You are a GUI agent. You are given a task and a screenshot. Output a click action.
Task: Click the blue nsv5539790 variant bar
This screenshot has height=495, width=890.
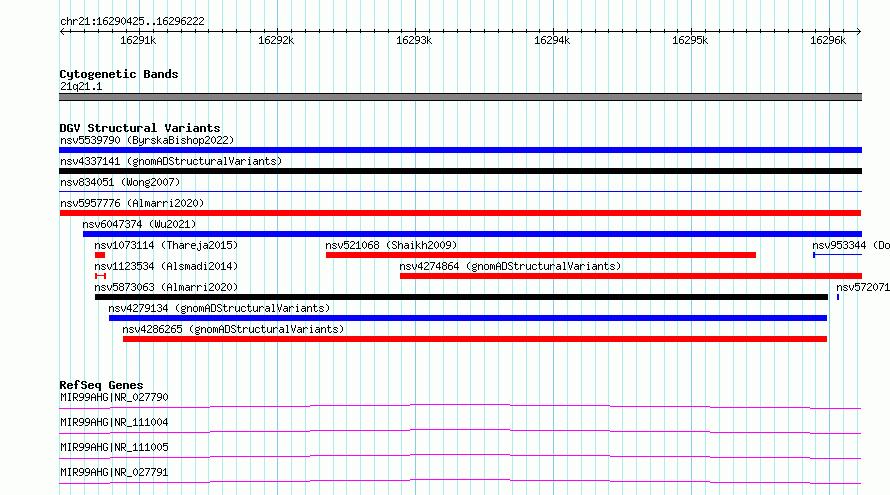click(x=460, y=150)
